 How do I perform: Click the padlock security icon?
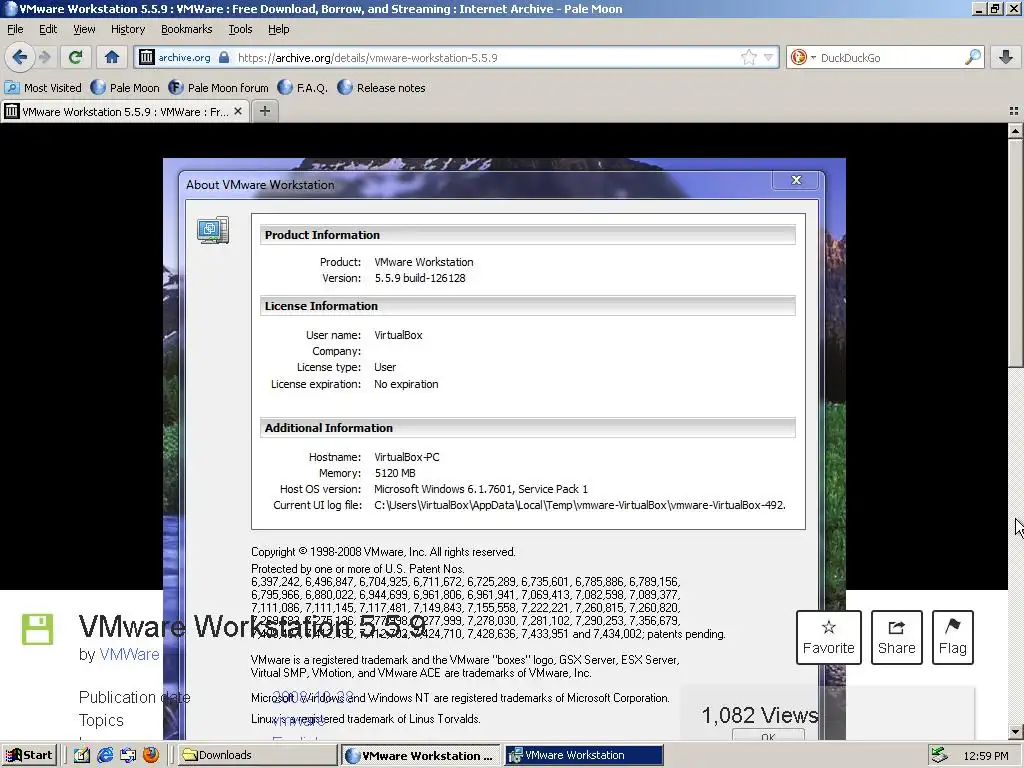(224, 57)
